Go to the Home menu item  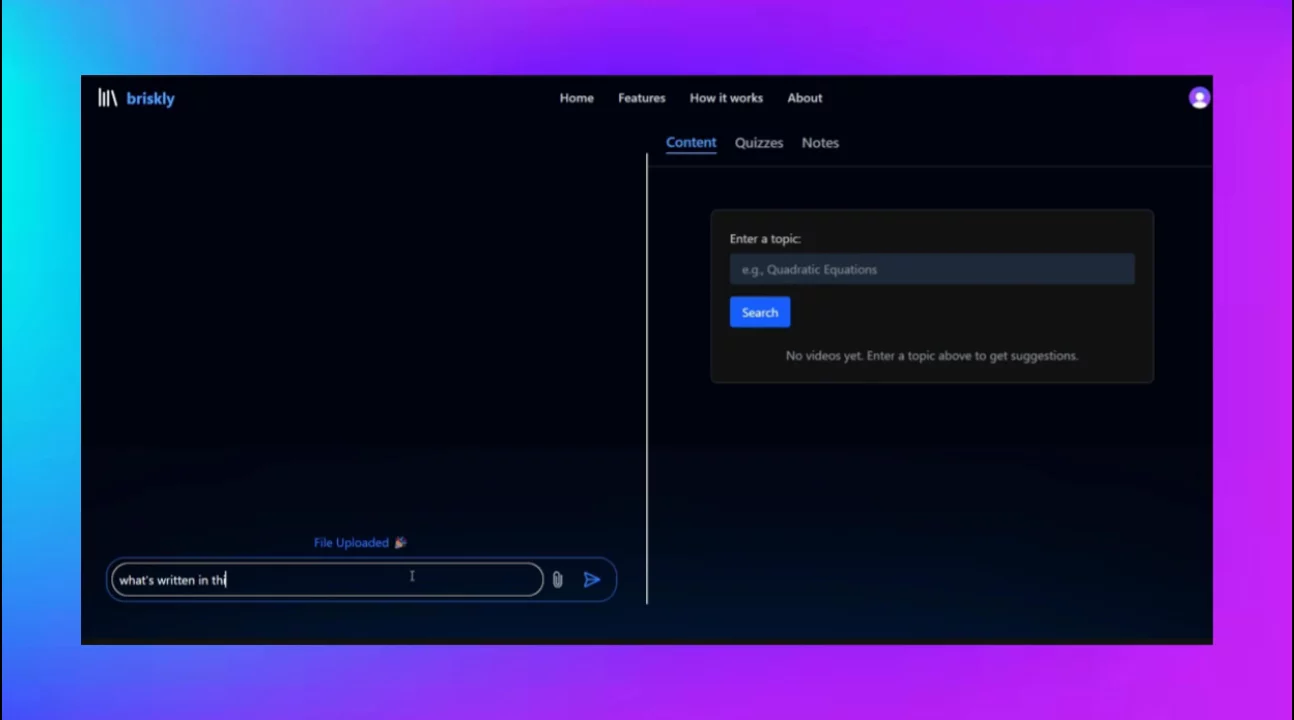576,98
